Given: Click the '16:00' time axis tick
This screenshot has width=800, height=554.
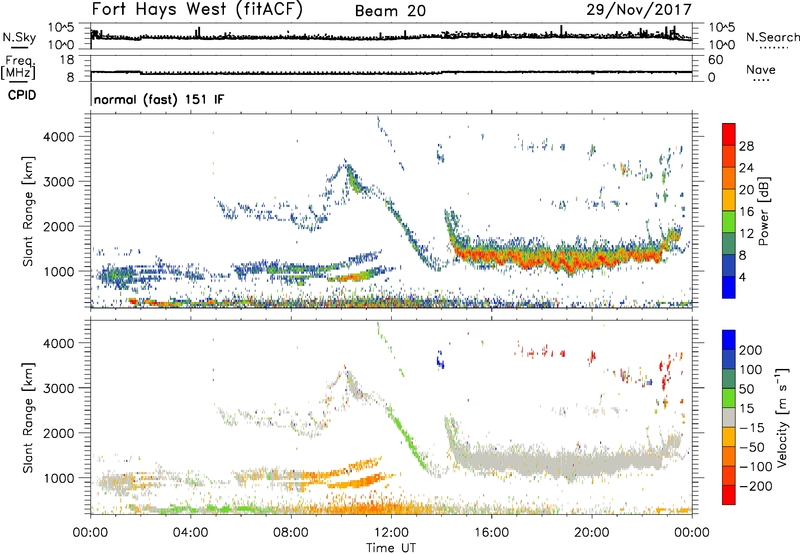Looking at the screenshot, I should click(491, 533).
